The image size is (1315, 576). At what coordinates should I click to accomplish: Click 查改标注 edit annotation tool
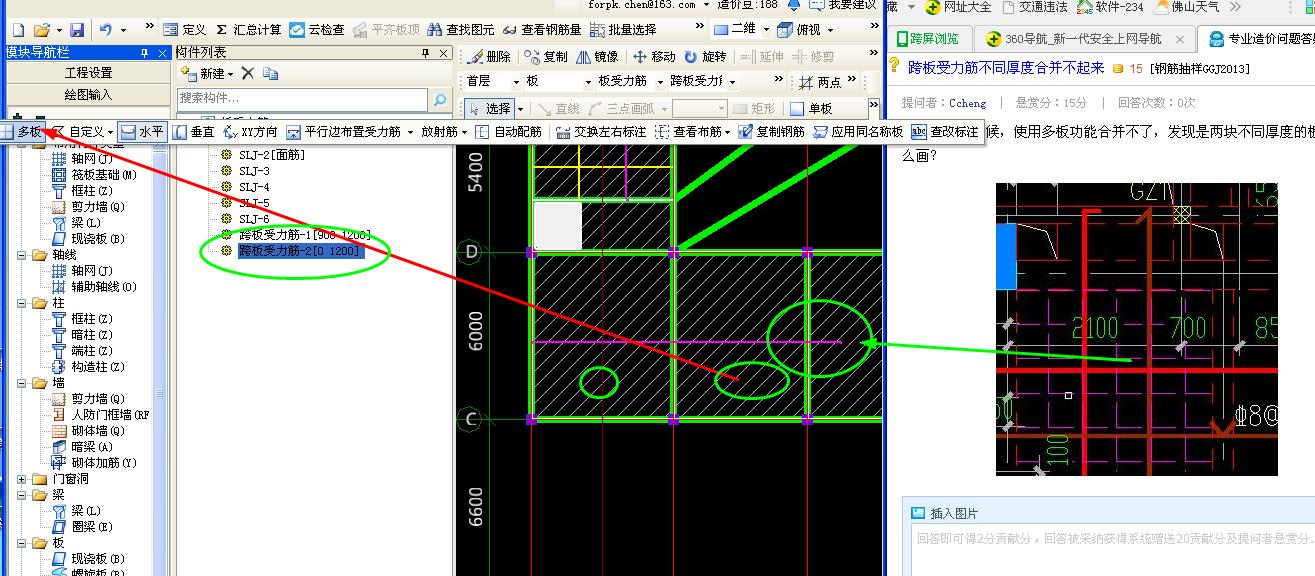pyautogui.click(x=945, y=131)
